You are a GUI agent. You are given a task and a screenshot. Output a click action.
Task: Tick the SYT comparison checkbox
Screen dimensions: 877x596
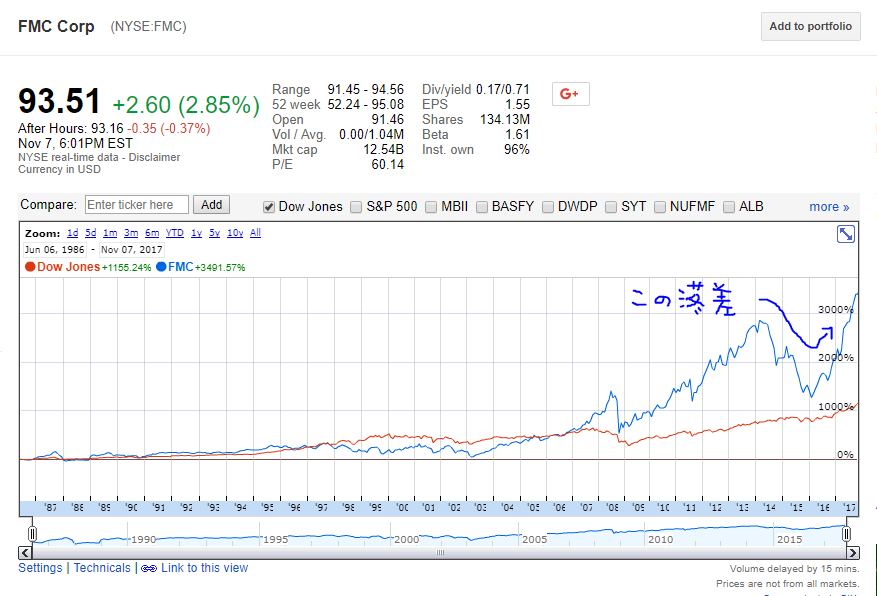[611, 207]
